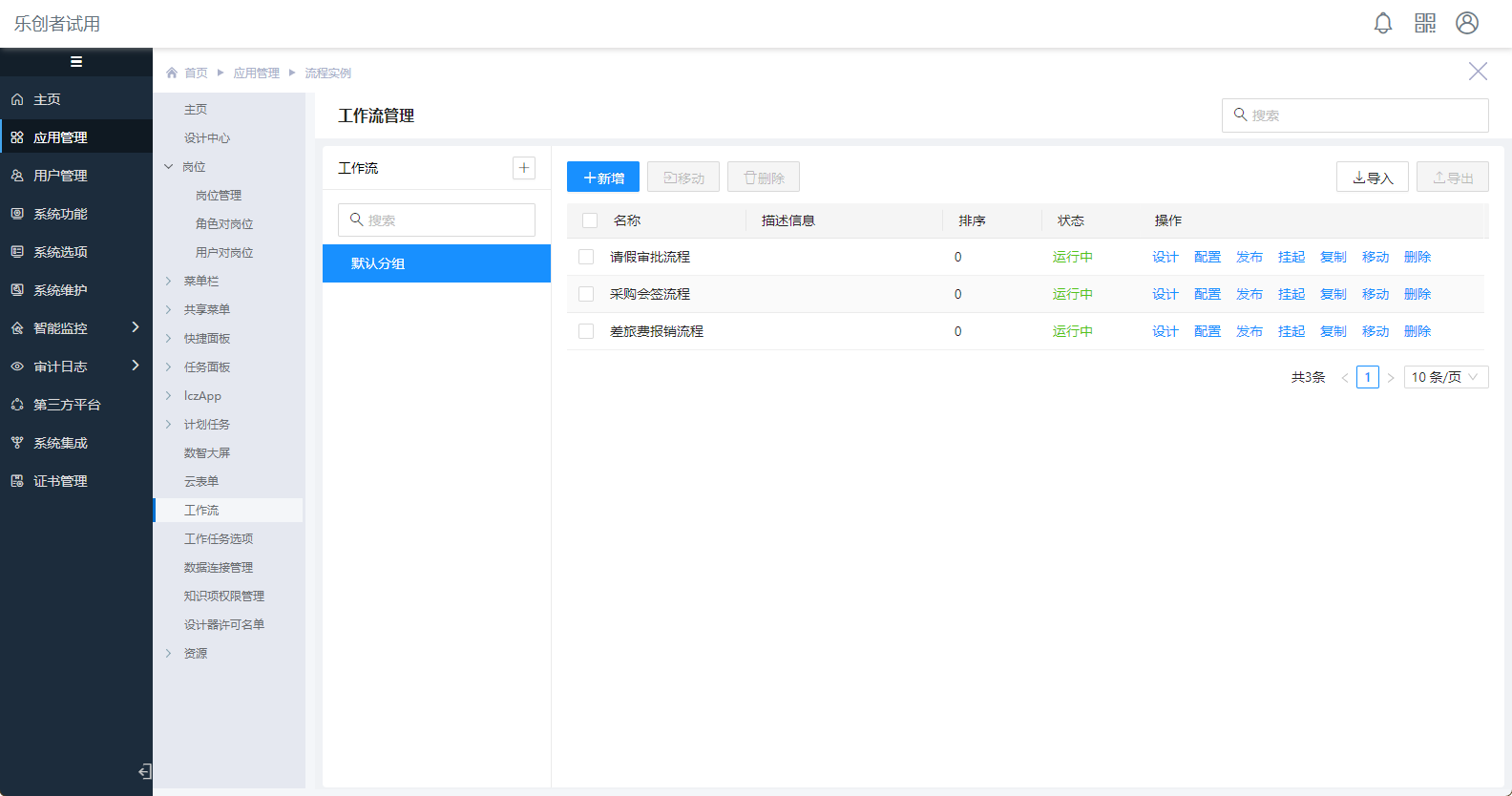This screenshot has height=796, width=1512.
Task: Select 用户管理 in the left sidebar
Action: click(x=60, y=176)
